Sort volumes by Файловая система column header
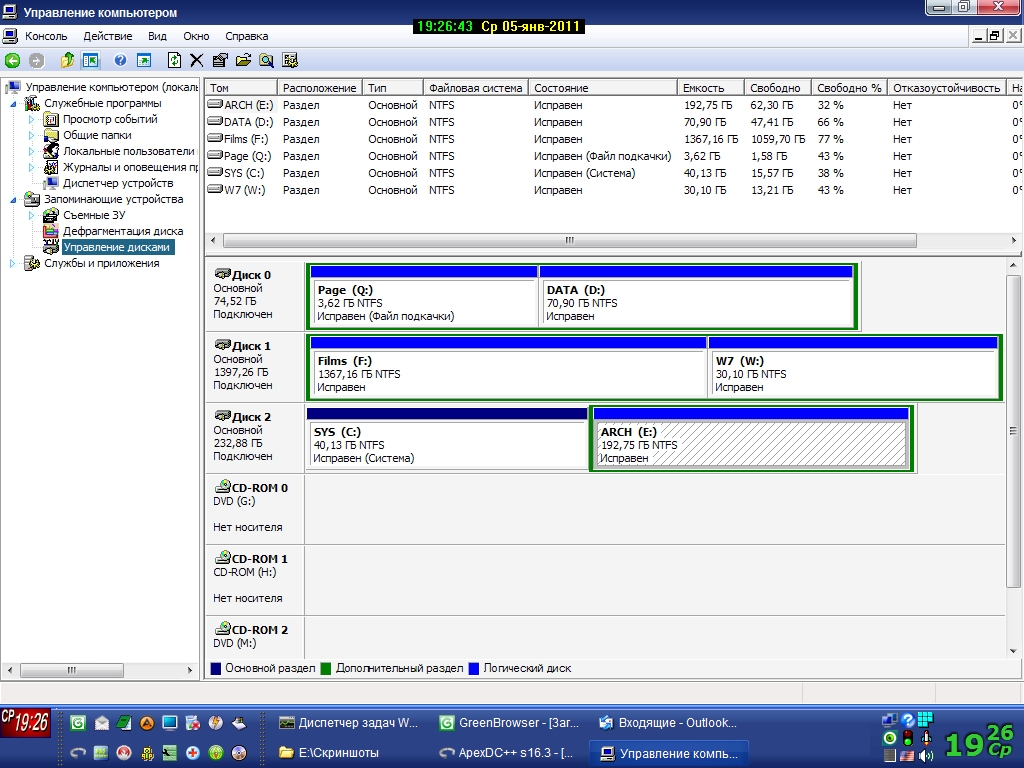Image resolution: width=1024 pixels, height=768 pixels. pyautogui.click(x=475, y=88)
